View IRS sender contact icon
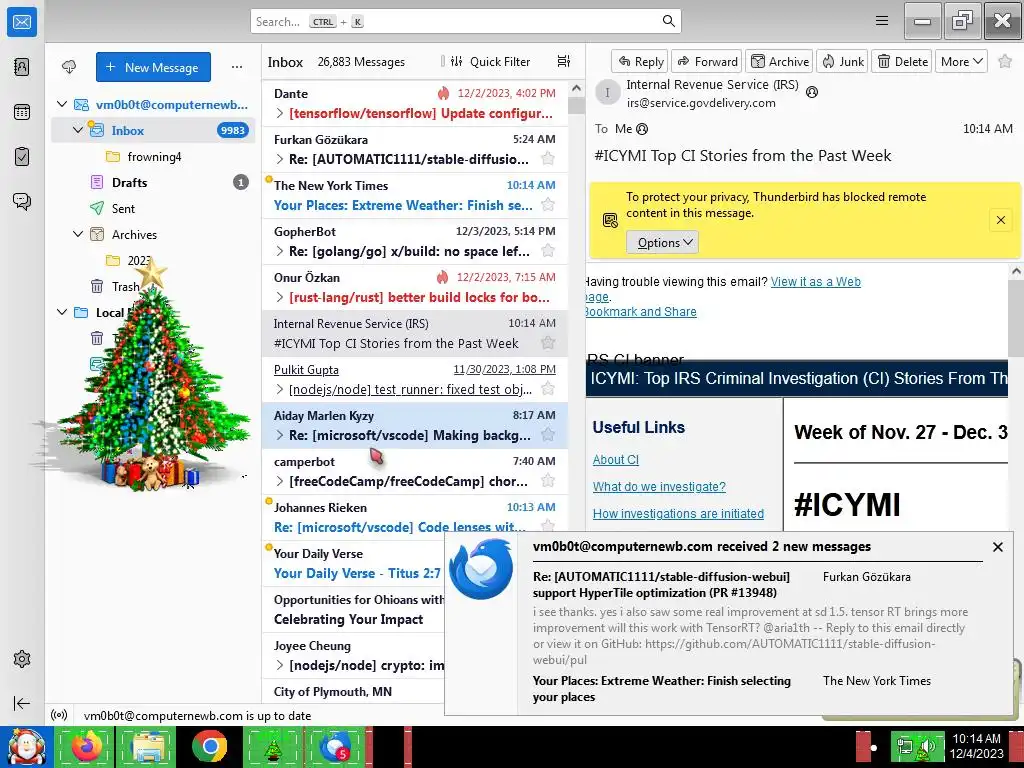Image resolution: width=1024 pixels, height=768 pixels. [812, 92]
